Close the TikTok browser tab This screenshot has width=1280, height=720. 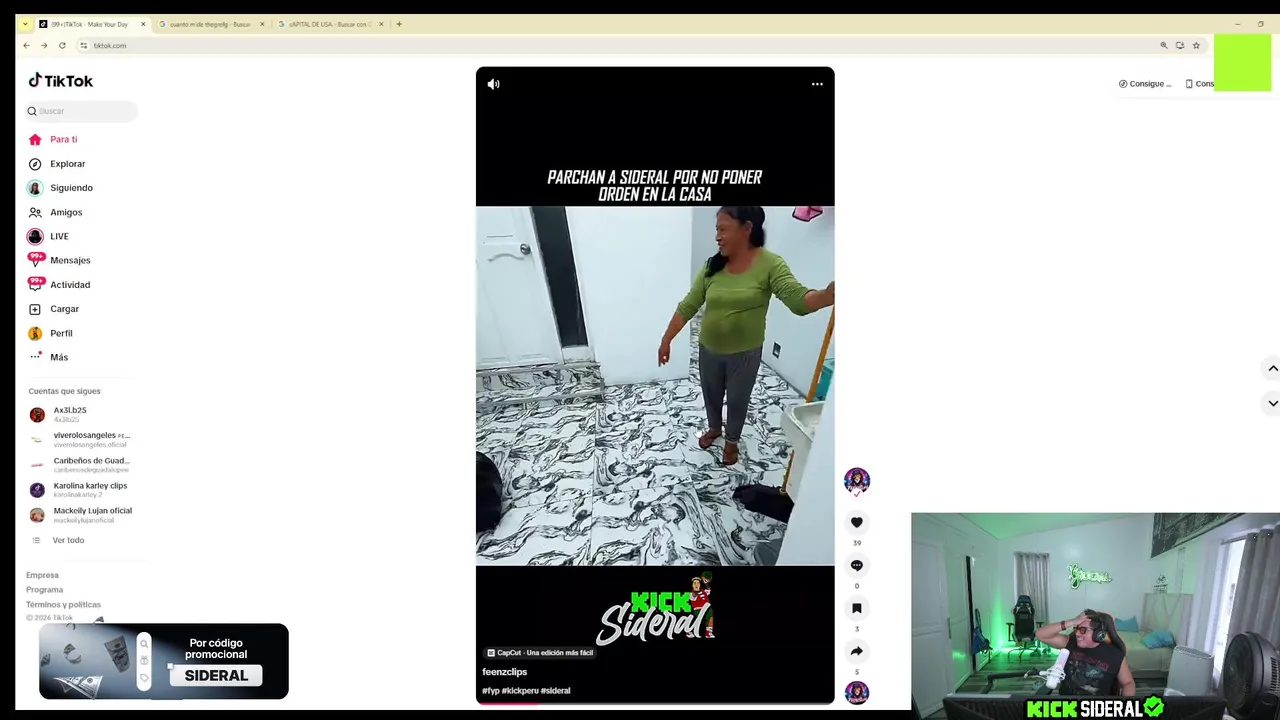tap(143, 24)
